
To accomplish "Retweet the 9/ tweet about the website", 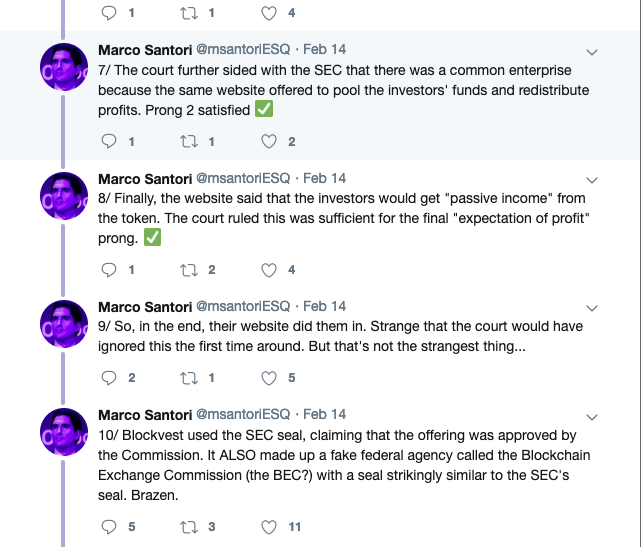I will [188, 378].
